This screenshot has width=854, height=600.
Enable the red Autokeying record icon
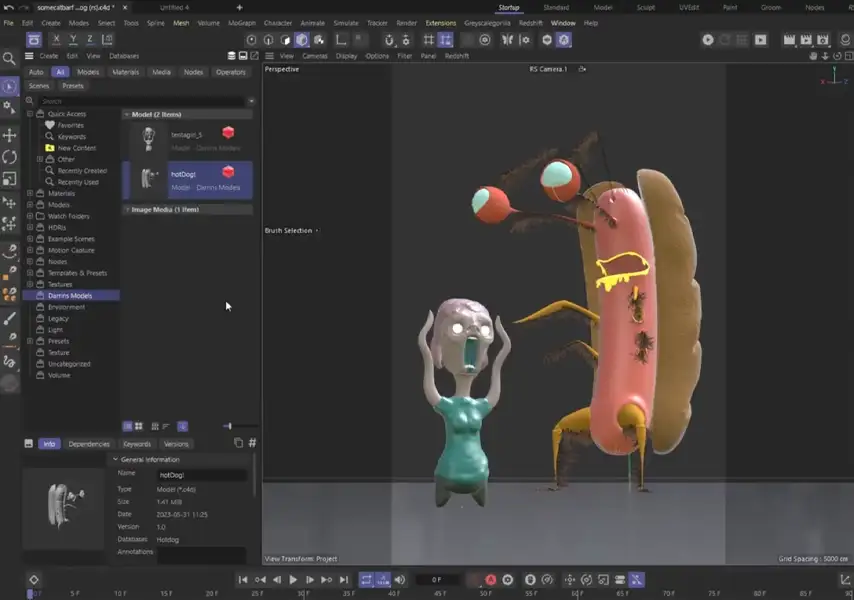click(490, 579)
